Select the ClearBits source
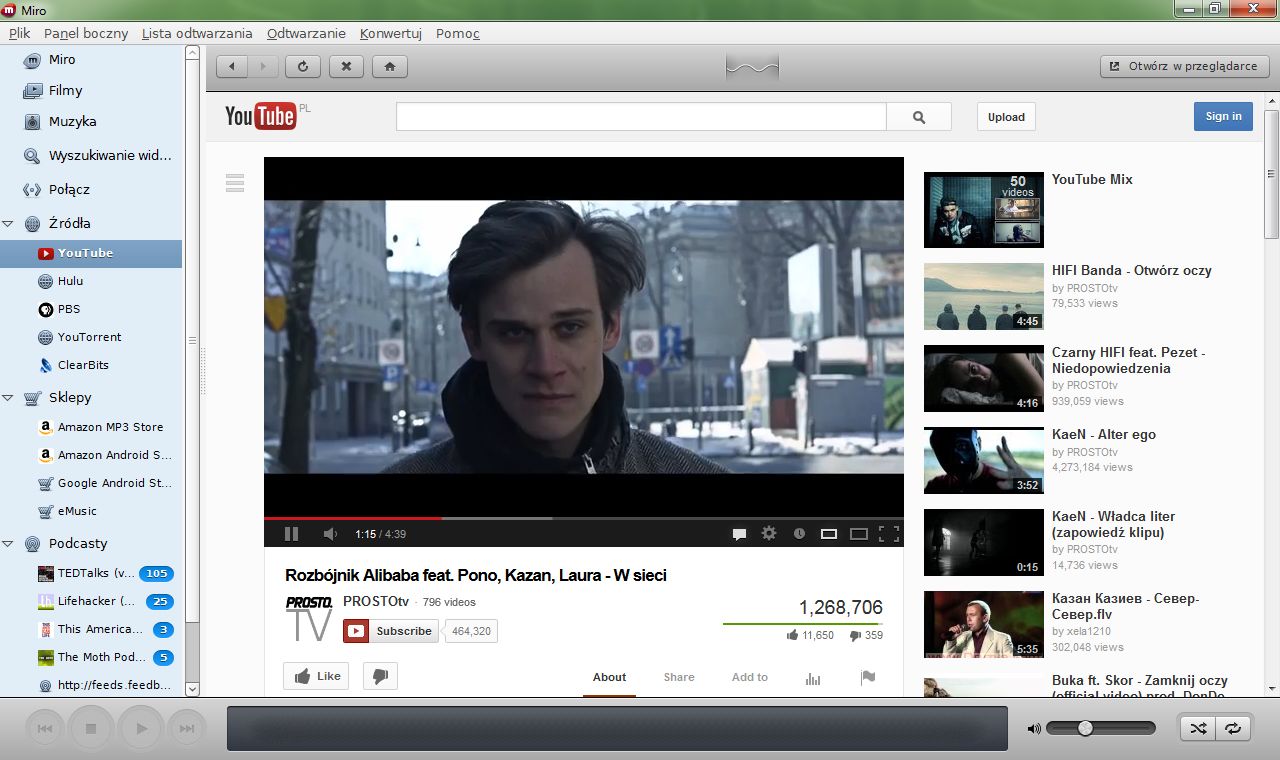Viewport: 1280px width, 760px height. (91, 365)
